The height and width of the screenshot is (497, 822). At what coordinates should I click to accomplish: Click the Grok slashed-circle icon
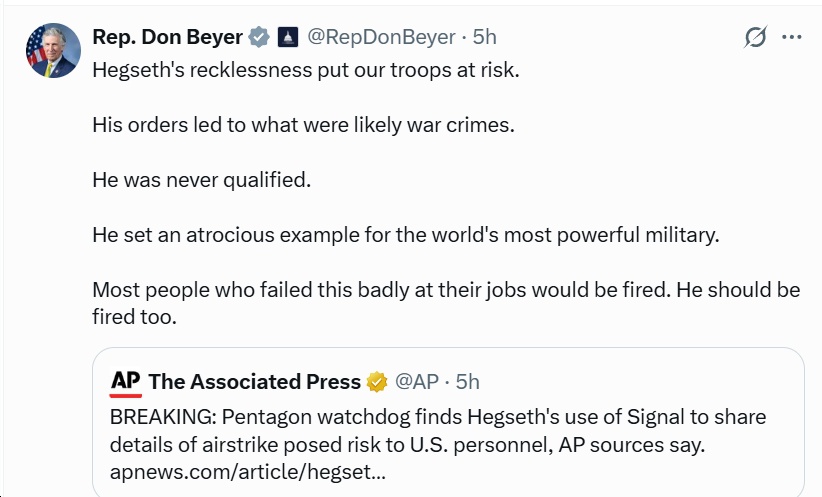click(756, 37)
